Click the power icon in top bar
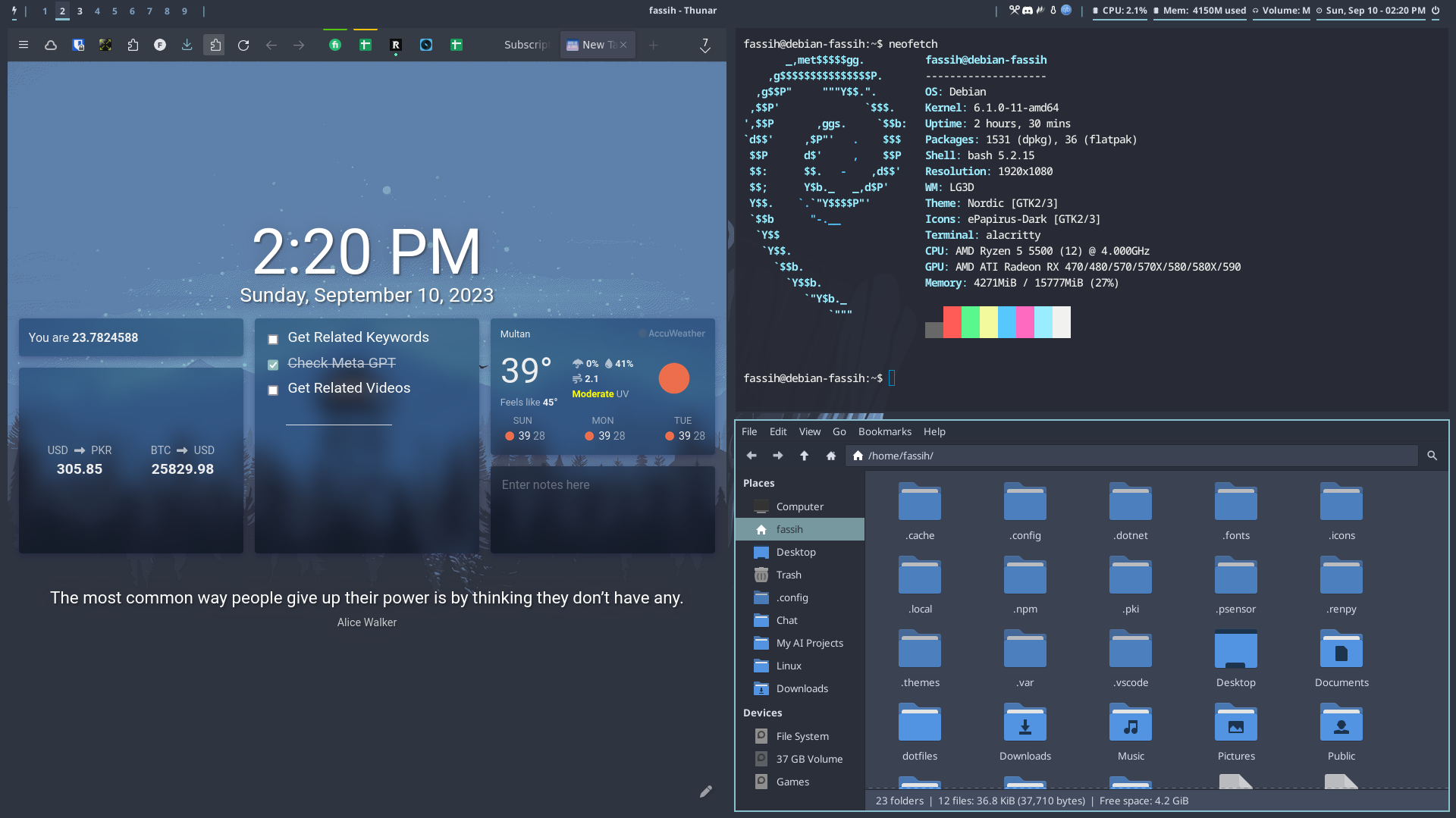This screenshot has width=1456, height=818. 1436,11
